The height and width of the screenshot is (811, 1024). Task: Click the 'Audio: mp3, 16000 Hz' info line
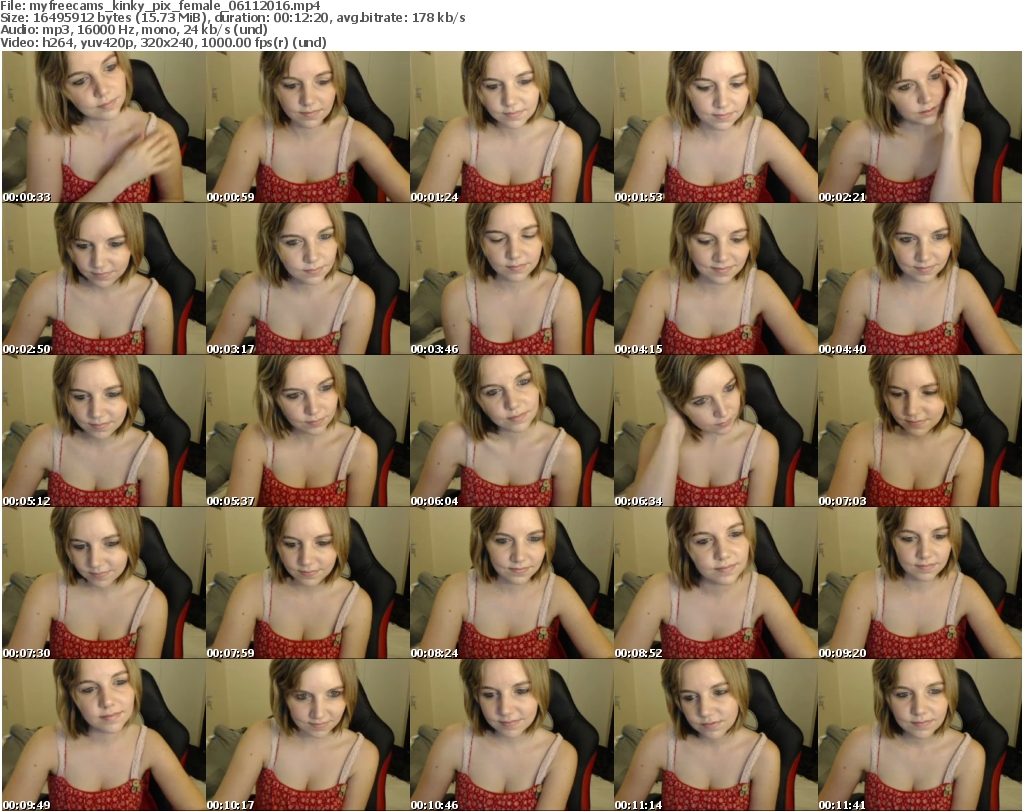134,30
